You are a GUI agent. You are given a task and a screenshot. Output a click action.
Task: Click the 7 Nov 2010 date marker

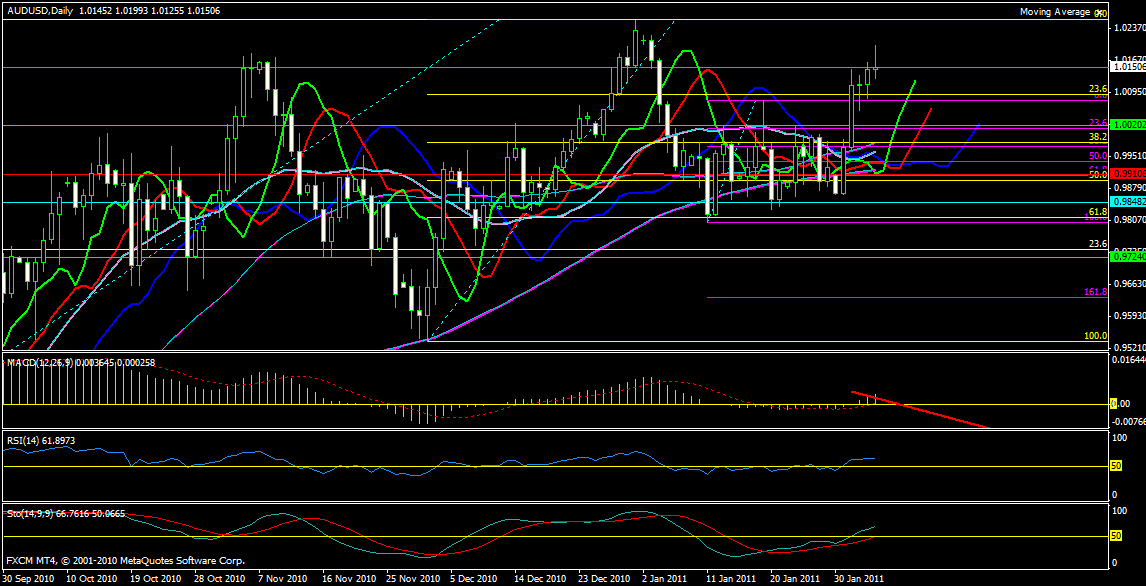pyautogui.click(x=282, y=578)
